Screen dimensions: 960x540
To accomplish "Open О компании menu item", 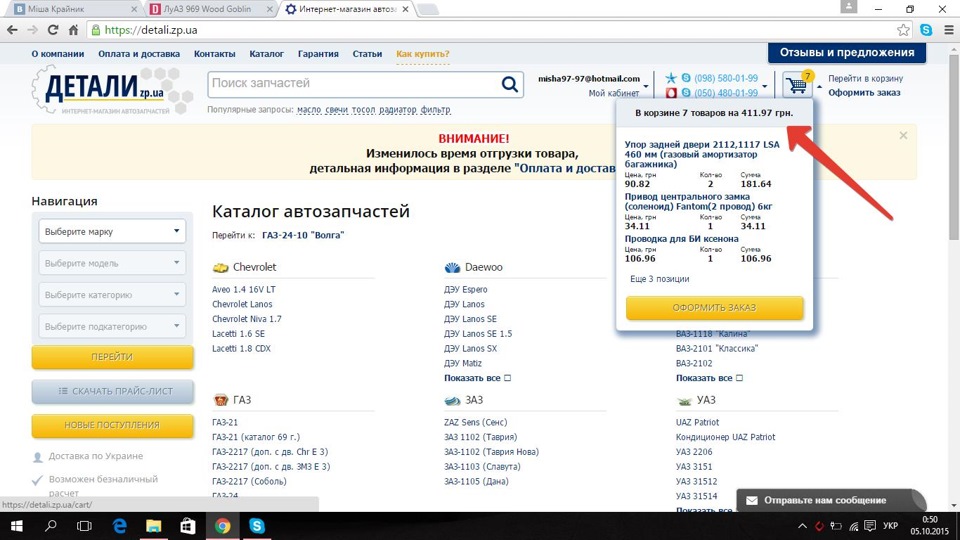I will coord(58,54).
